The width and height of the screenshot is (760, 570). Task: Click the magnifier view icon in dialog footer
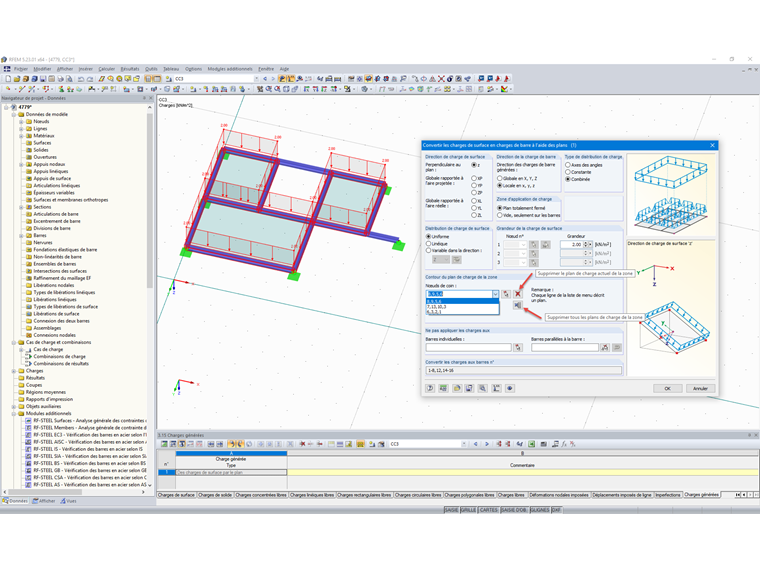[x=482, y=388]
